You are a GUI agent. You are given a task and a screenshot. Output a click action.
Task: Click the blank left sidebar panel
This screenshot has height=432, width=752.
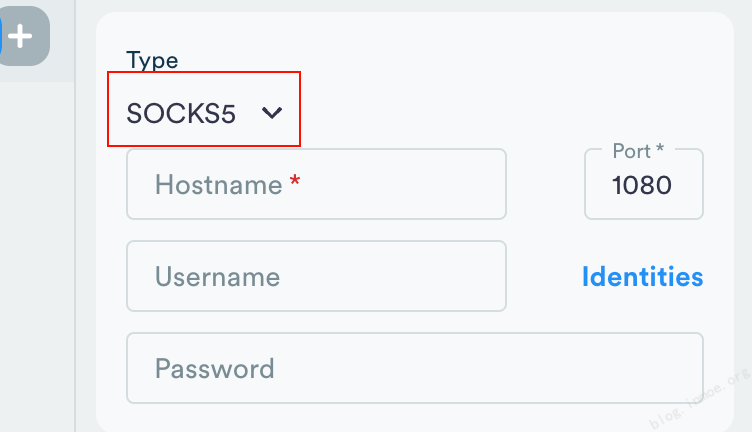coord(36,250)
